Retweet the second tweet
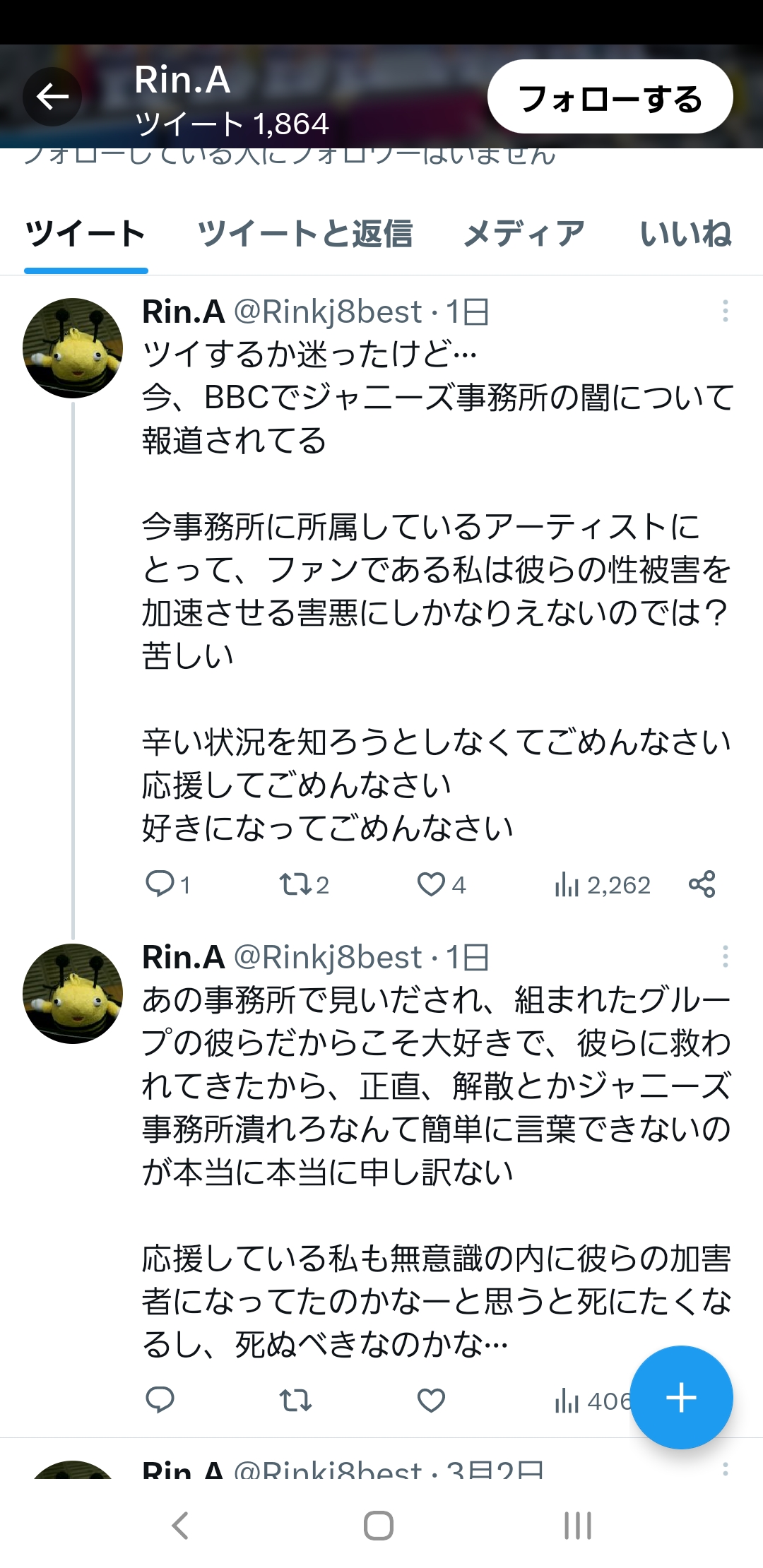 pos(295,1399)
